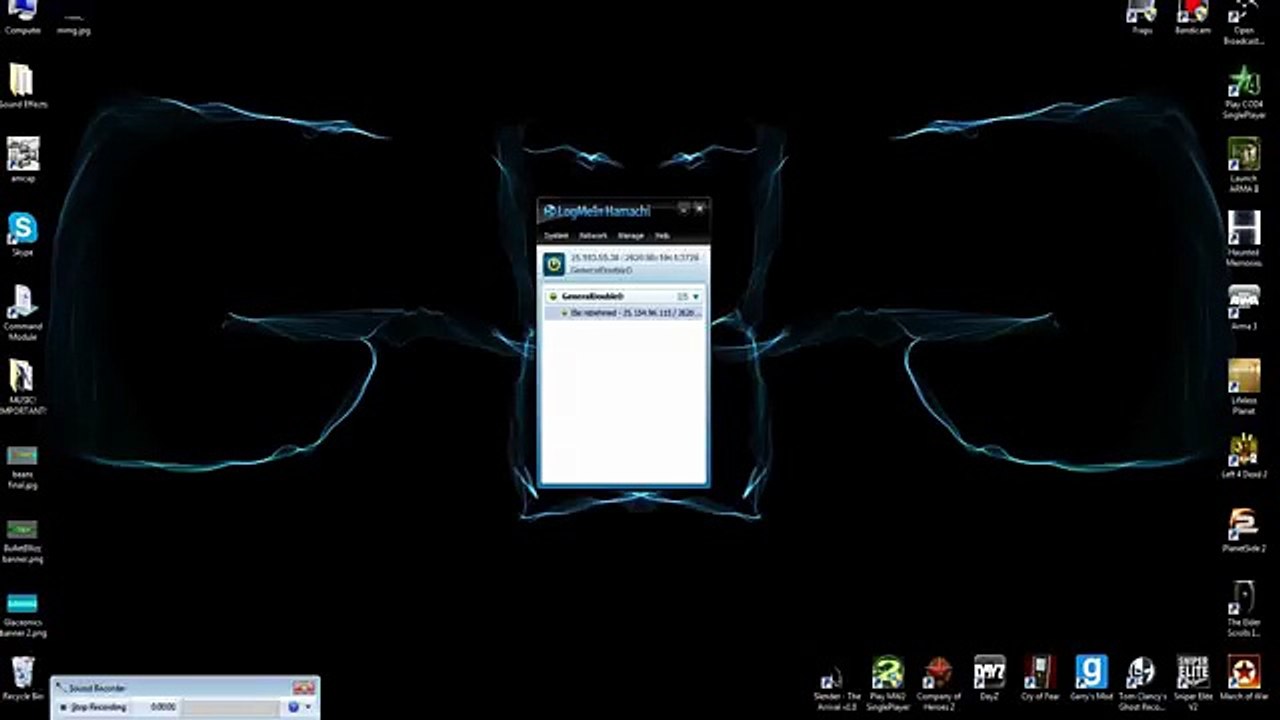Viewport: 1280px width, 720px height.
Task: Open the Help menu in Hamachi
Action: (x=662, y=236)
